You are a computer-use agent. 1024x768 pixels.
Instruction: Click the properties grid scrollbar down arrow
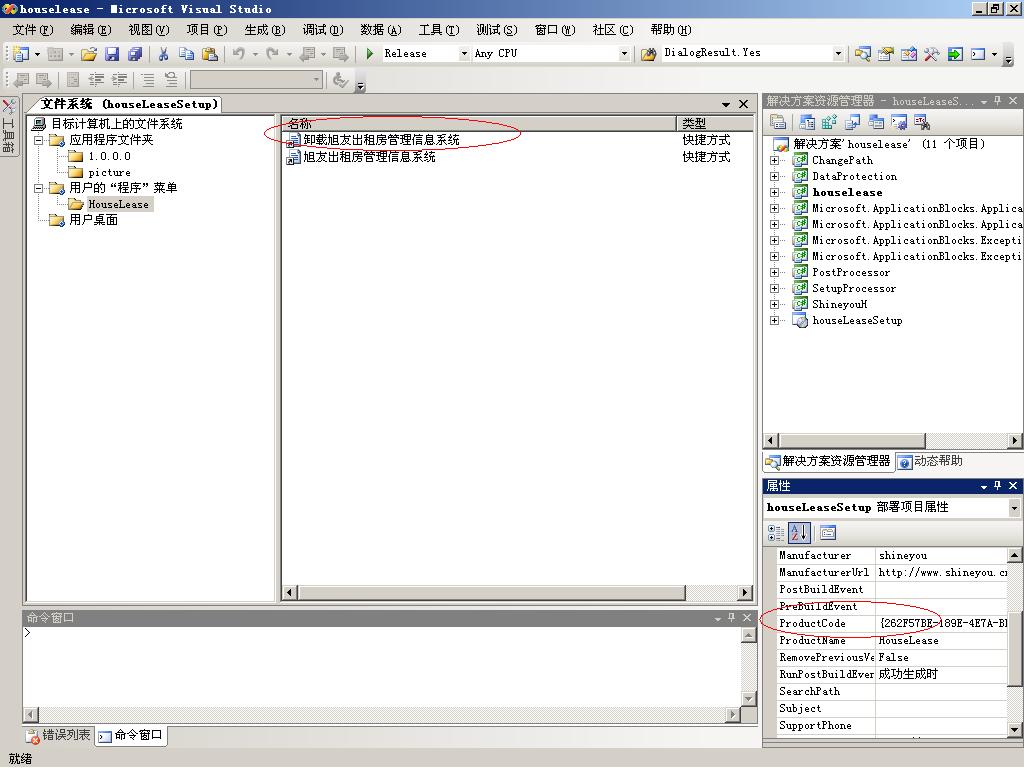(x=1014, y=729)
